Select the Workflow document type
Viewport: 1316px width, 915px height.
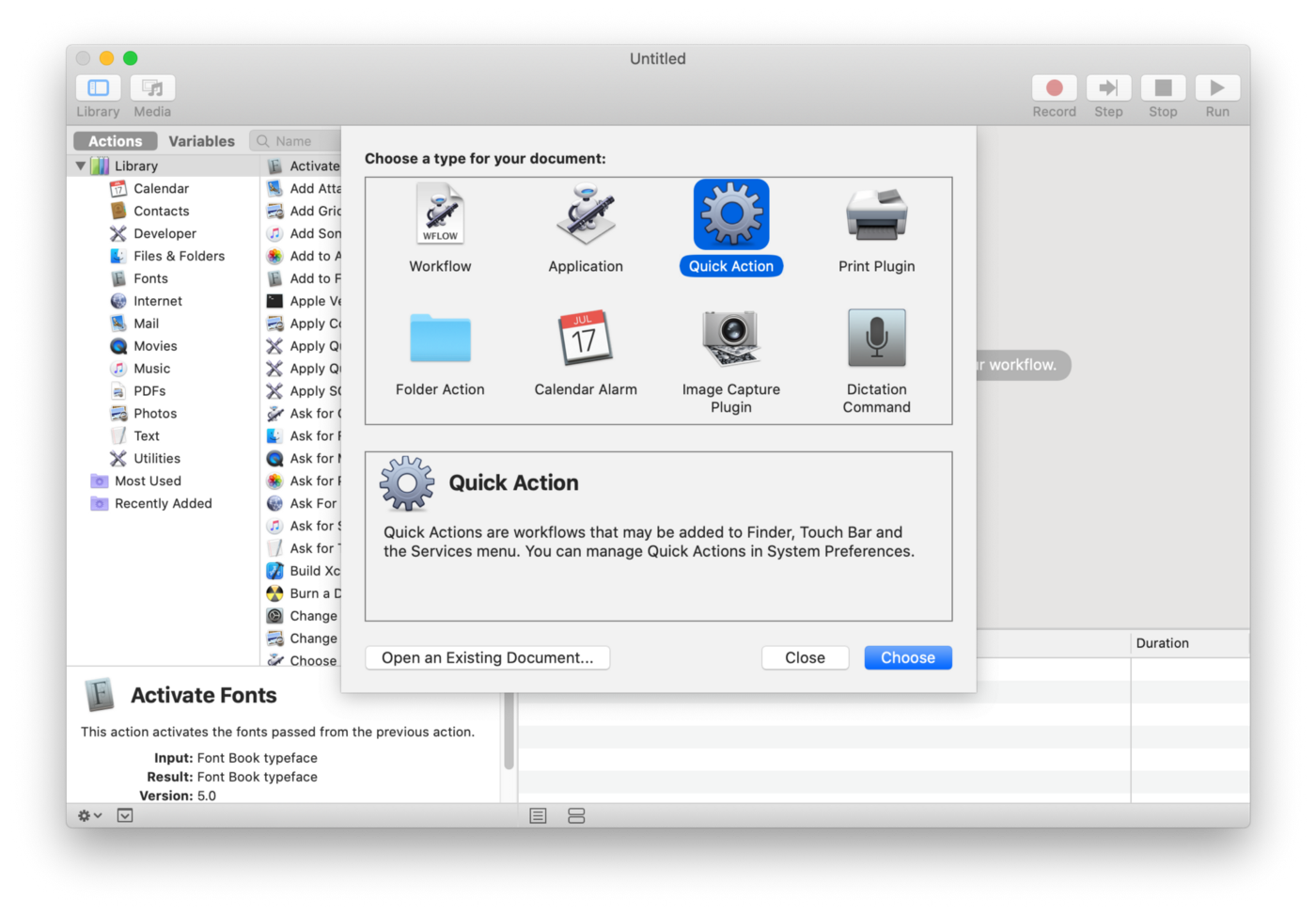(440, 229)
